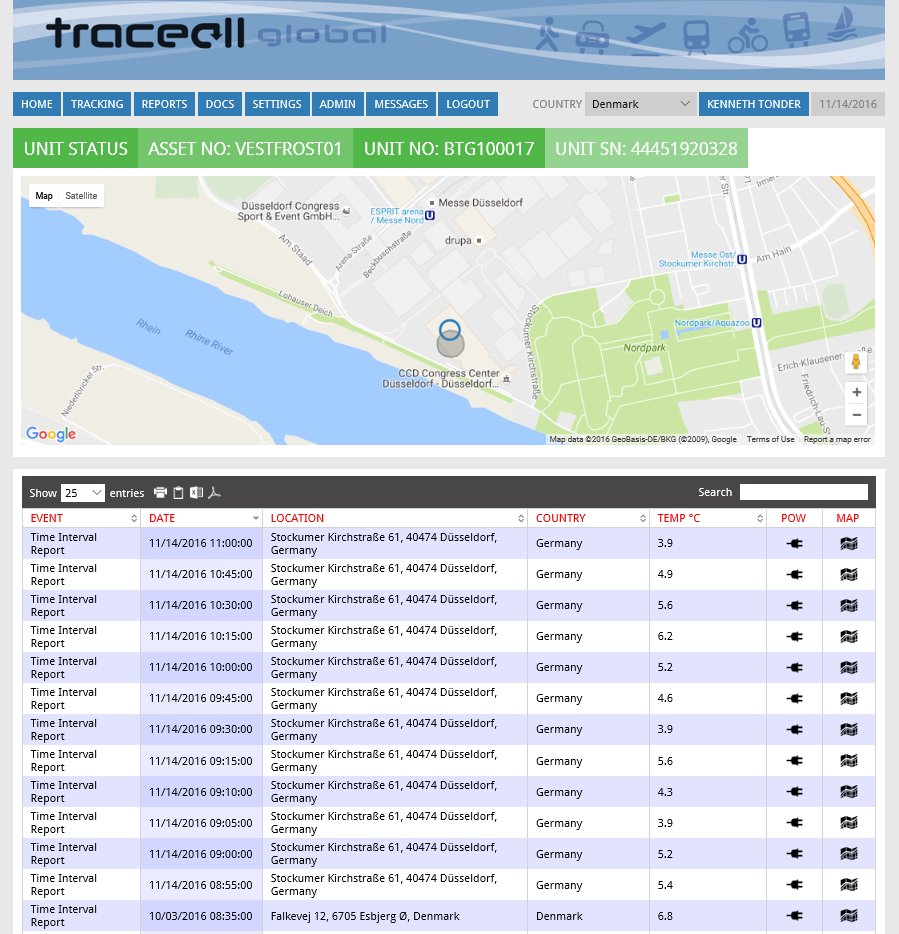Open the Country dropdown showing Denmark
Viewport: 899px width, 934px height.
640,104
